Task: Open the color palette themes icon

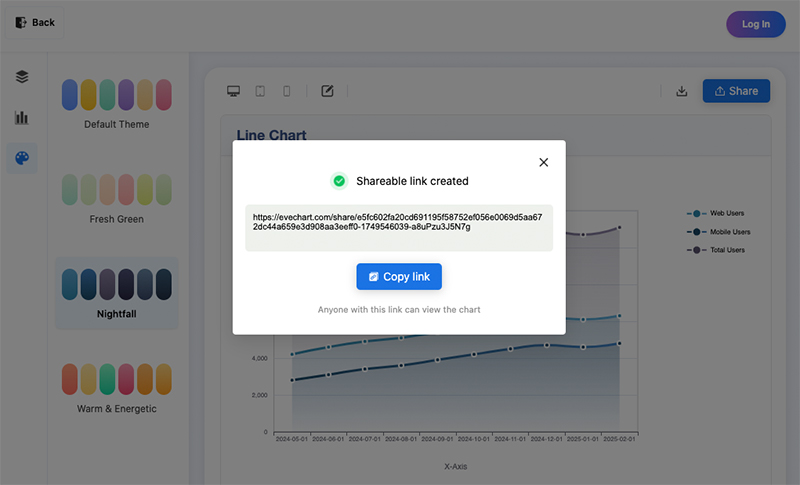Action: click(x=22, y=158)
